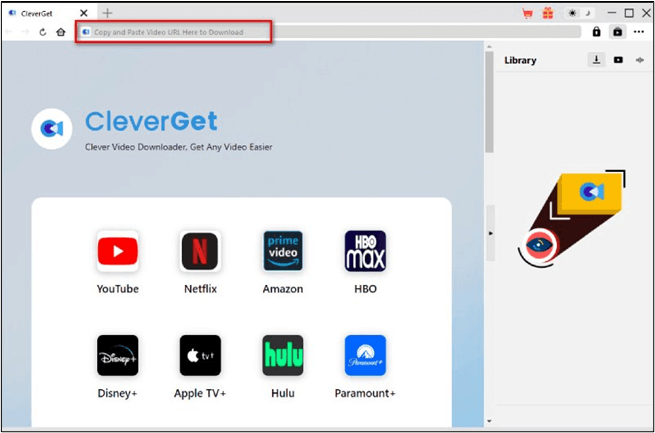The width and height of the screenshot is (655, 433).
Task: Minimize the CleverGet window
Action: coord(612,13)
